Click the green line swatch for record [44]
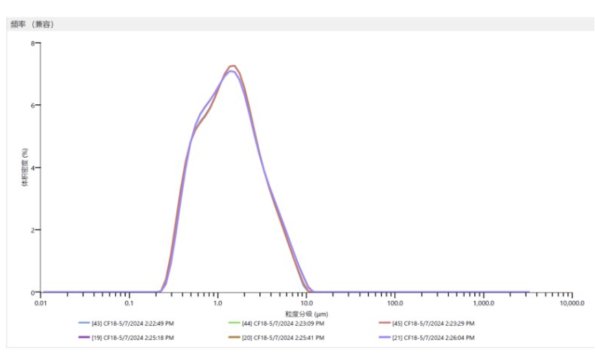The height and width of the screenshot is (364, 596). pyautogui.click(x=234, y=323)
